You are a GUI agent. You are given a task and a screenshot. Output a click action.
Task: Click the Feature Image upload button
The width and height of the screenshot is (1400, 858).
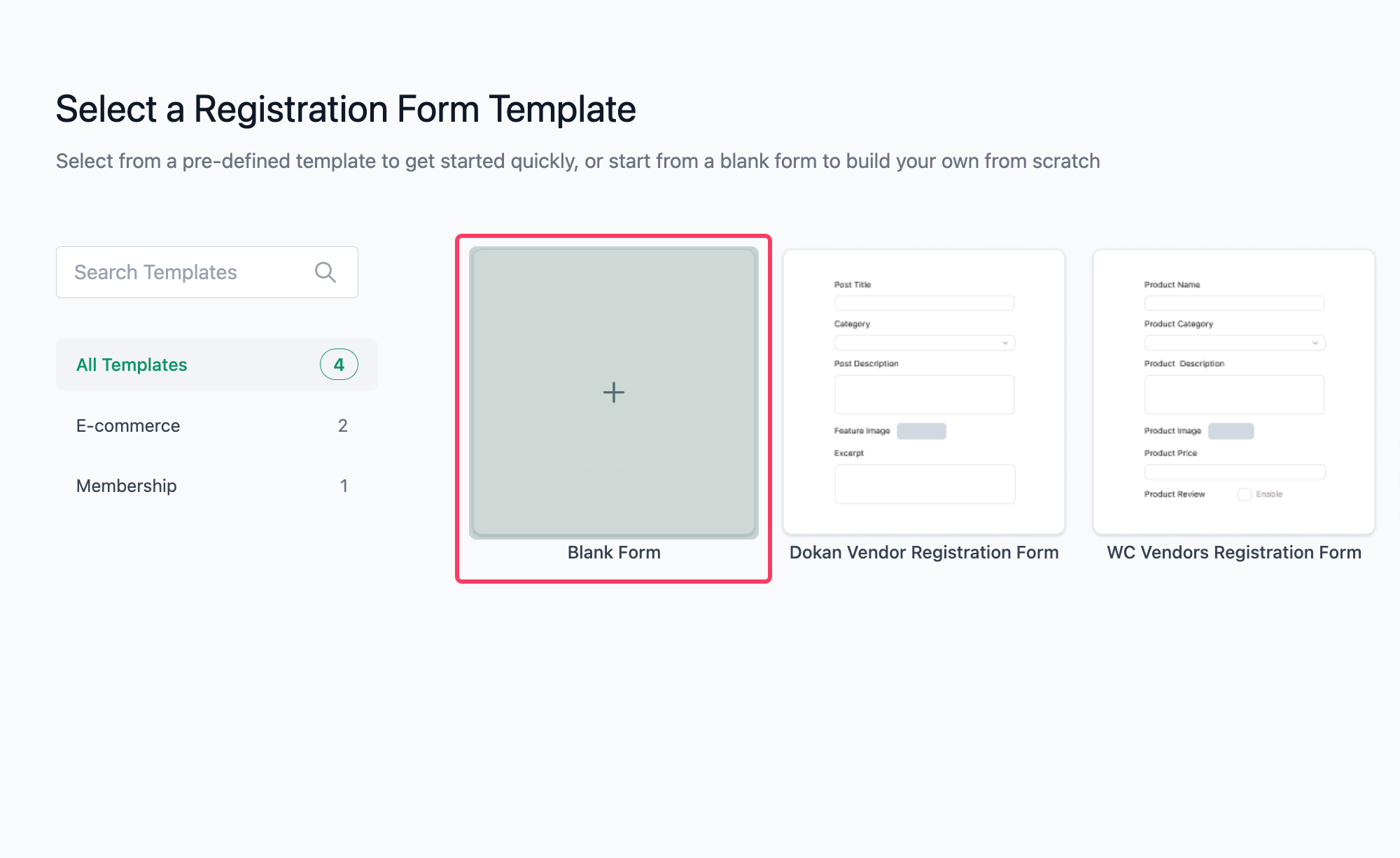click(x=921, y=431)
